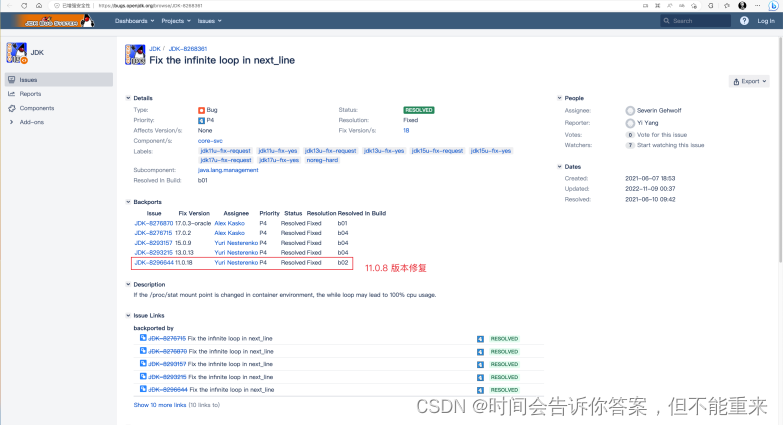The width and height of the screenshot is (783, 425).
Task: Add this page to favorites star icon
Action: click(694, 5)
